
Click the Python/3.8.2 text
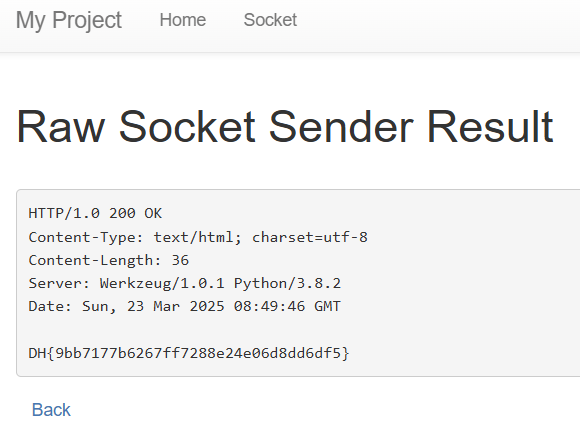pos(287,283)
